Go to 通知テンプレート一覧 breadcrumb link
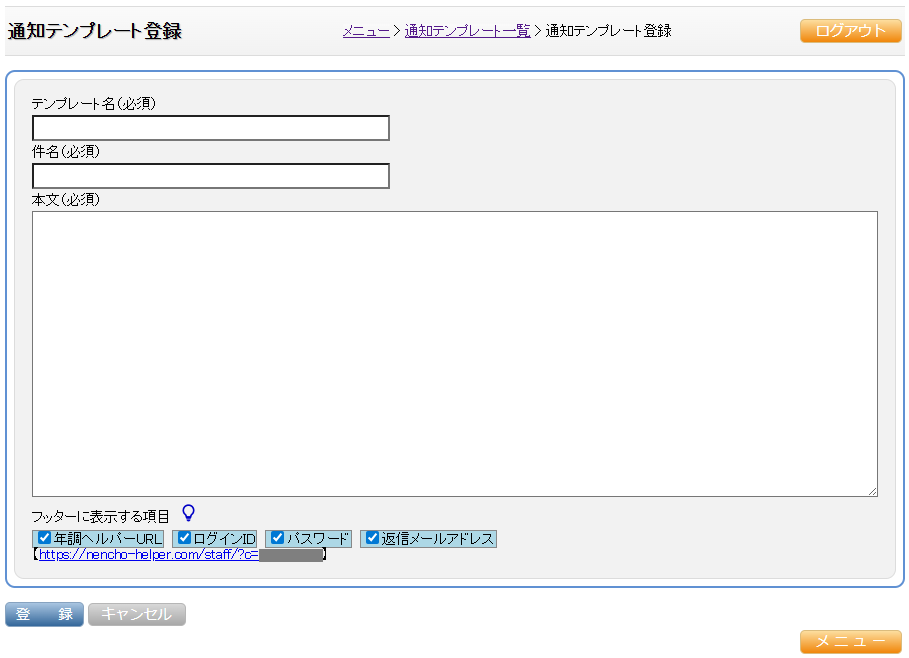The width and height of the screenshot is (909, 658). point(467,31)
